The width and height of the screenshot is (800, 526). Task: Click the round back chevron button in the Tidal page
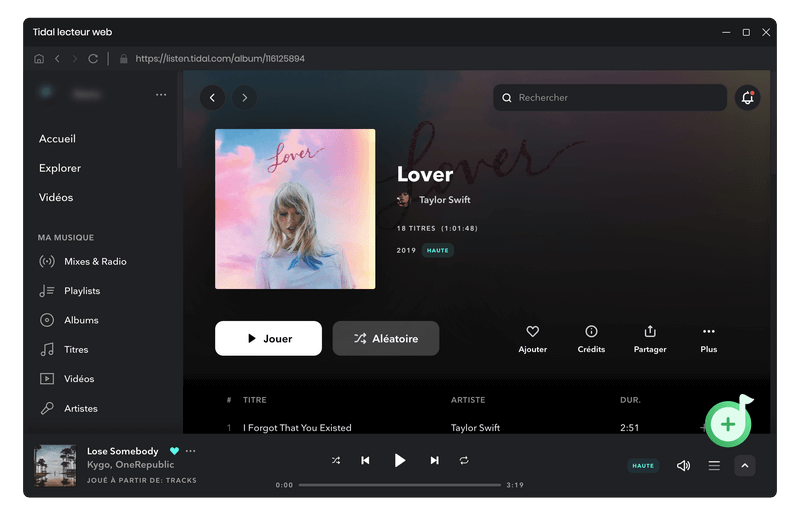coord(213,97)
